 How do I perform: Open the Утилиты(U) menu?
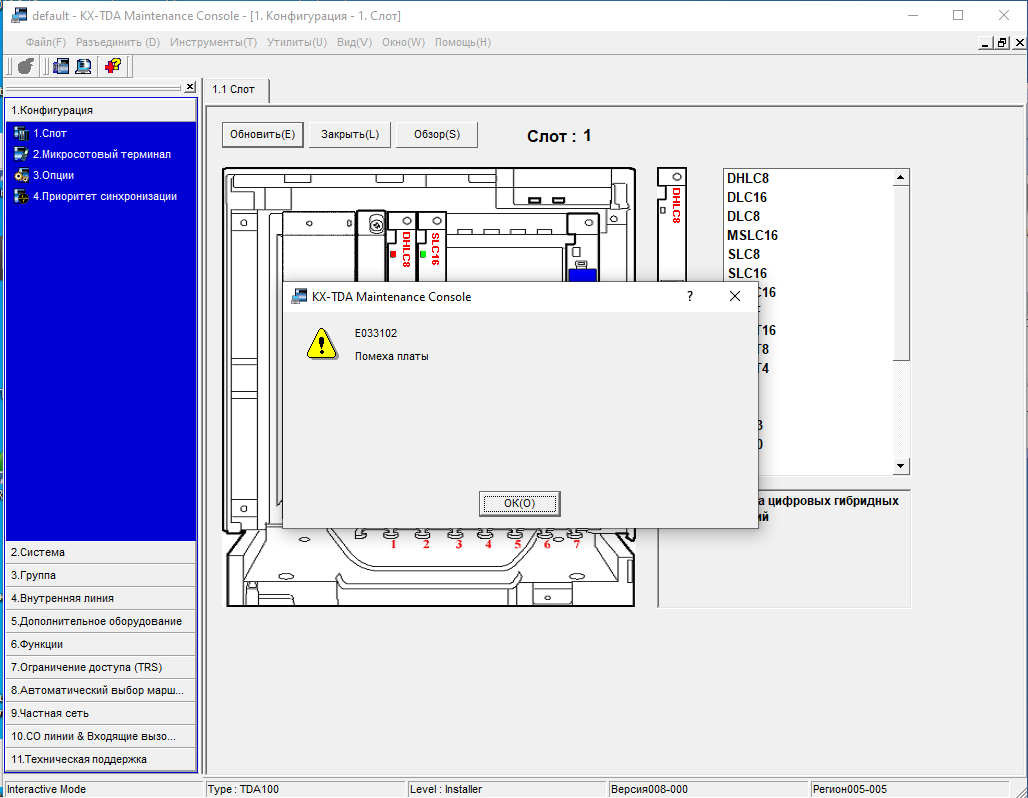297,42
